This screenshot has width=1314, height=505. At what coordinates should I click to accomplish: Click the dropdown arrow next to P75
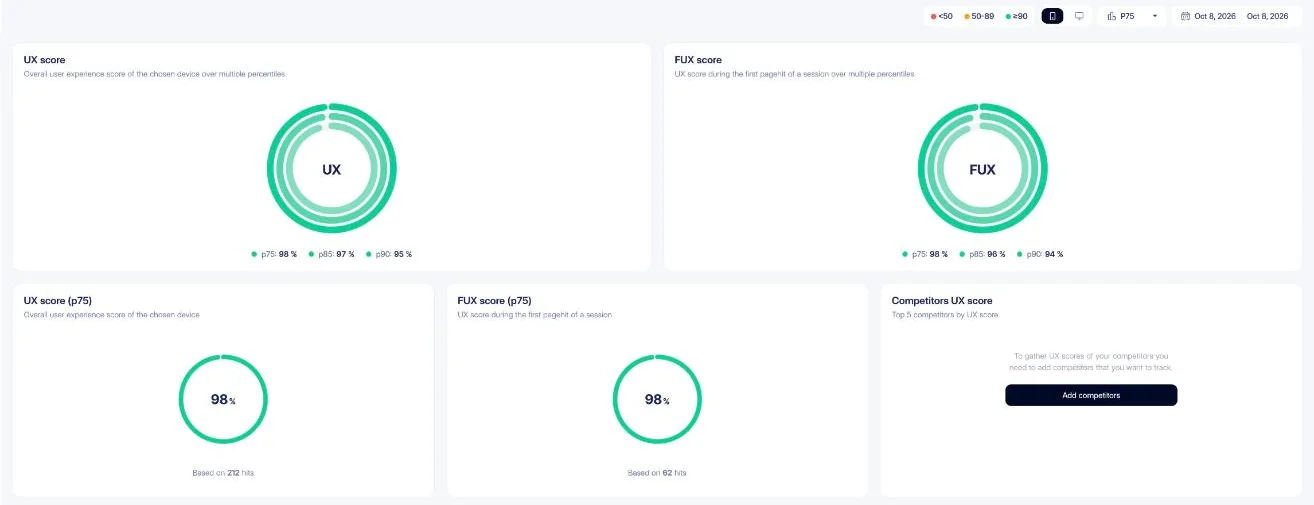[1154, 16]
